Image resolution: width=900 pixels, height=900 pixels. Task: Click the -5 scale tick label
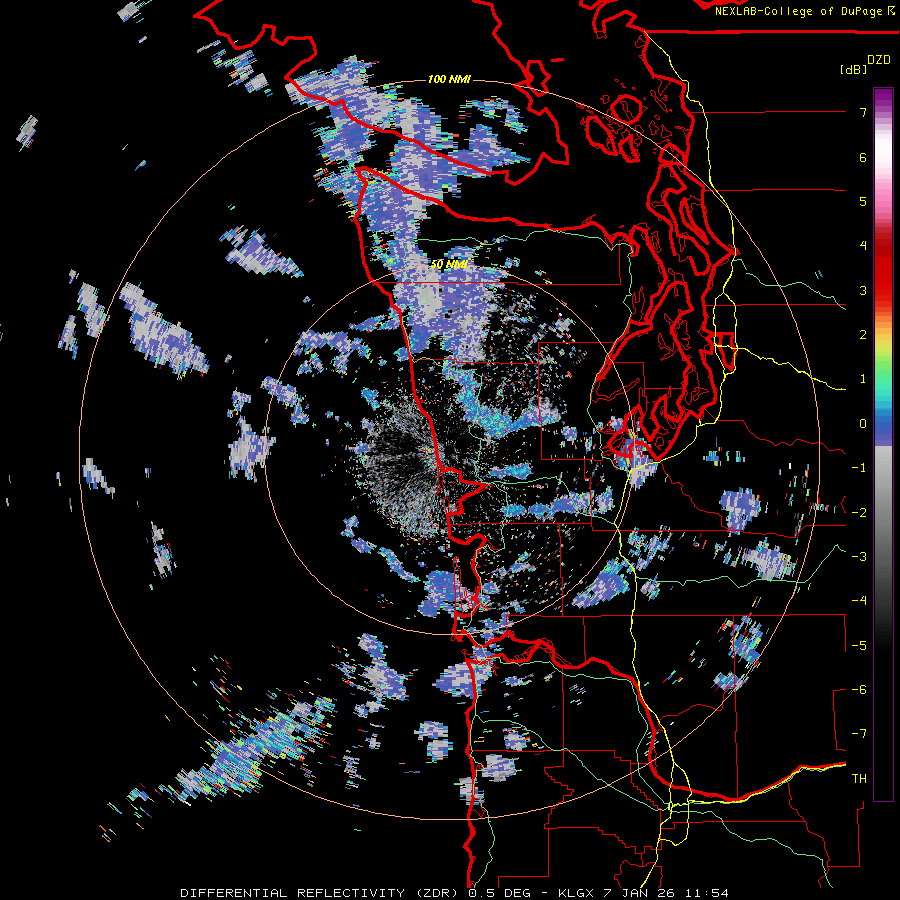tap(859, 645)
